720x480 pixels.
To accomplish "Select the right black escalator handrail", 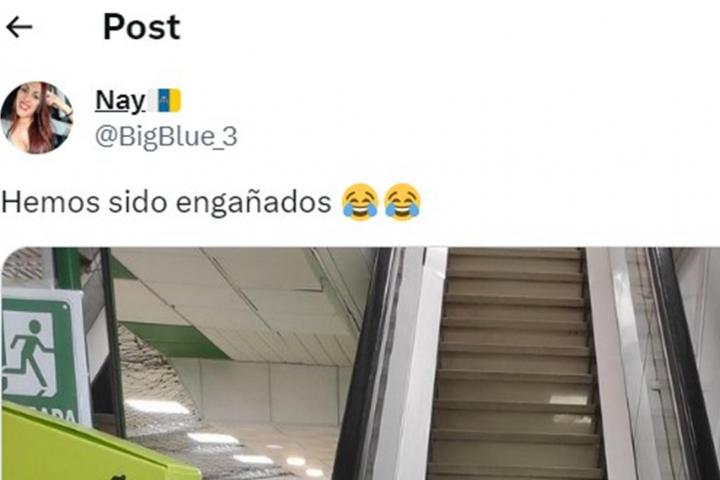I will point(682,364).
